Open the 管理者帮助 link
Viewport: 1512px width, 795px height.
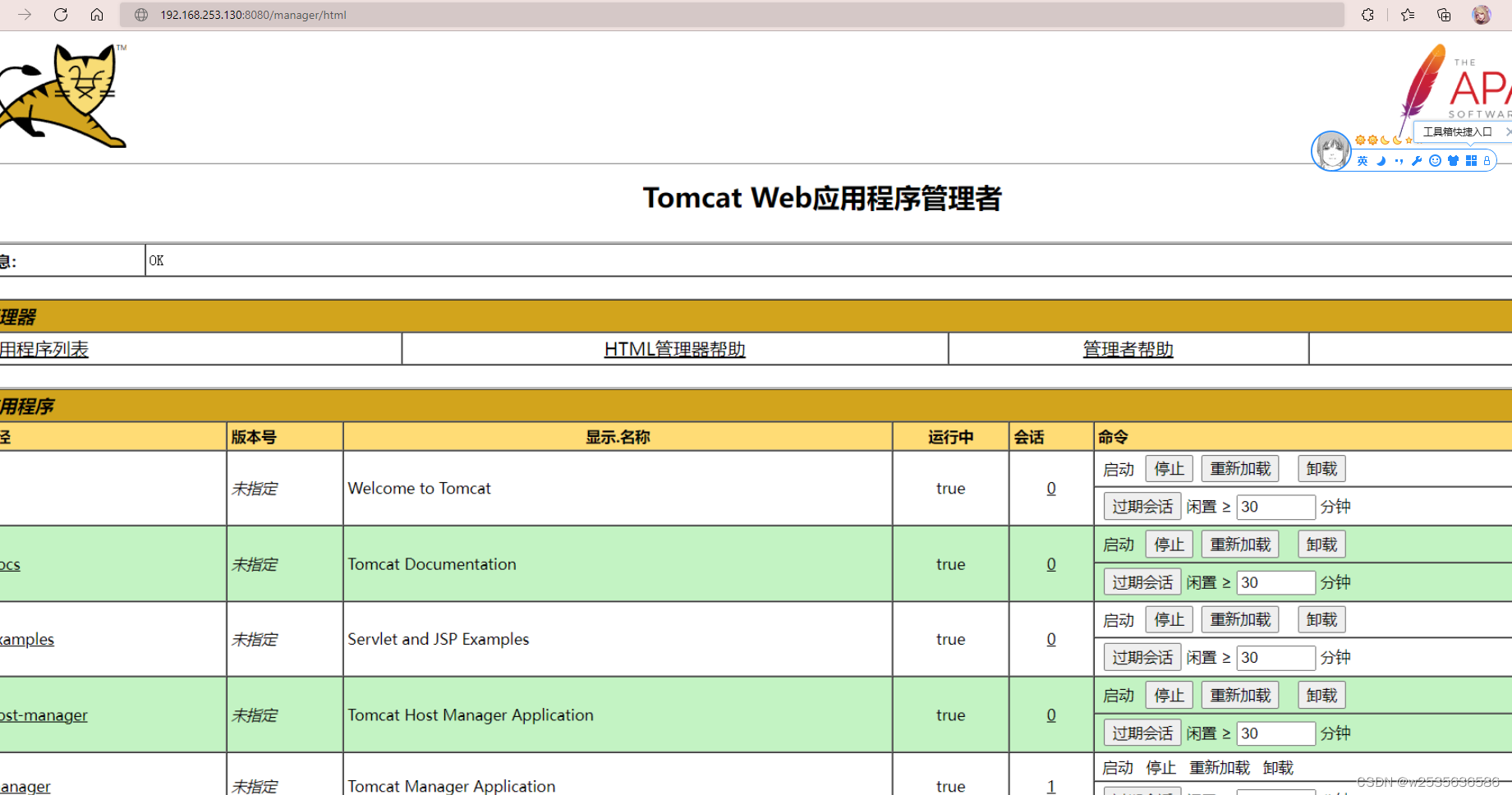coord(1128,349)
